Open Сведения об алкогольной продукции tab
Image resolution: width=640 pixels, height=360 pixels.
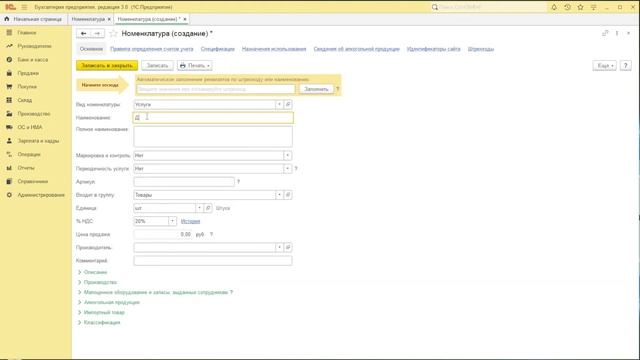pyautogui.click(x=356, y=49)
